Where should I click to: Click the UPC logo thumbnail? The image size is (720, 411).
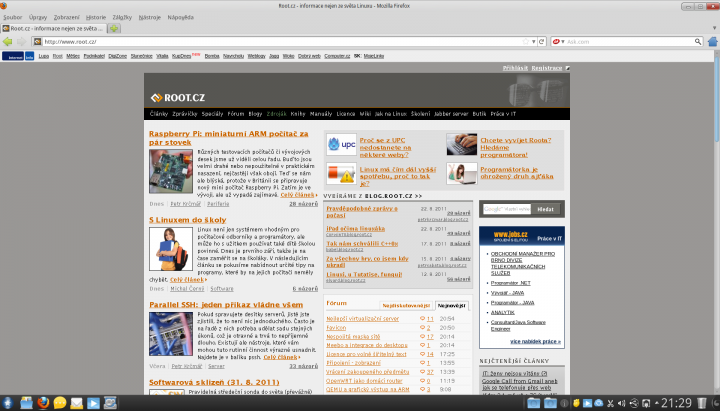(x=342, y=144)
